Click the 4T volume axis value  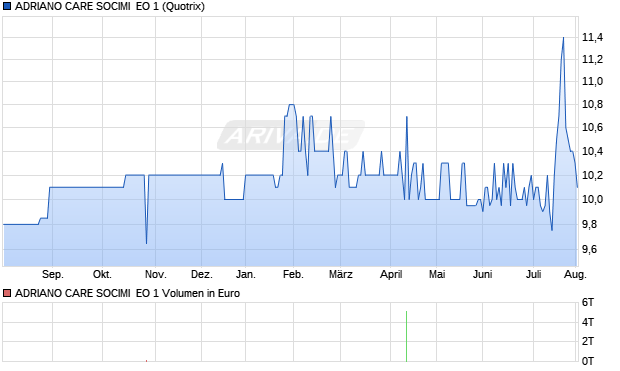click(588, 322)
